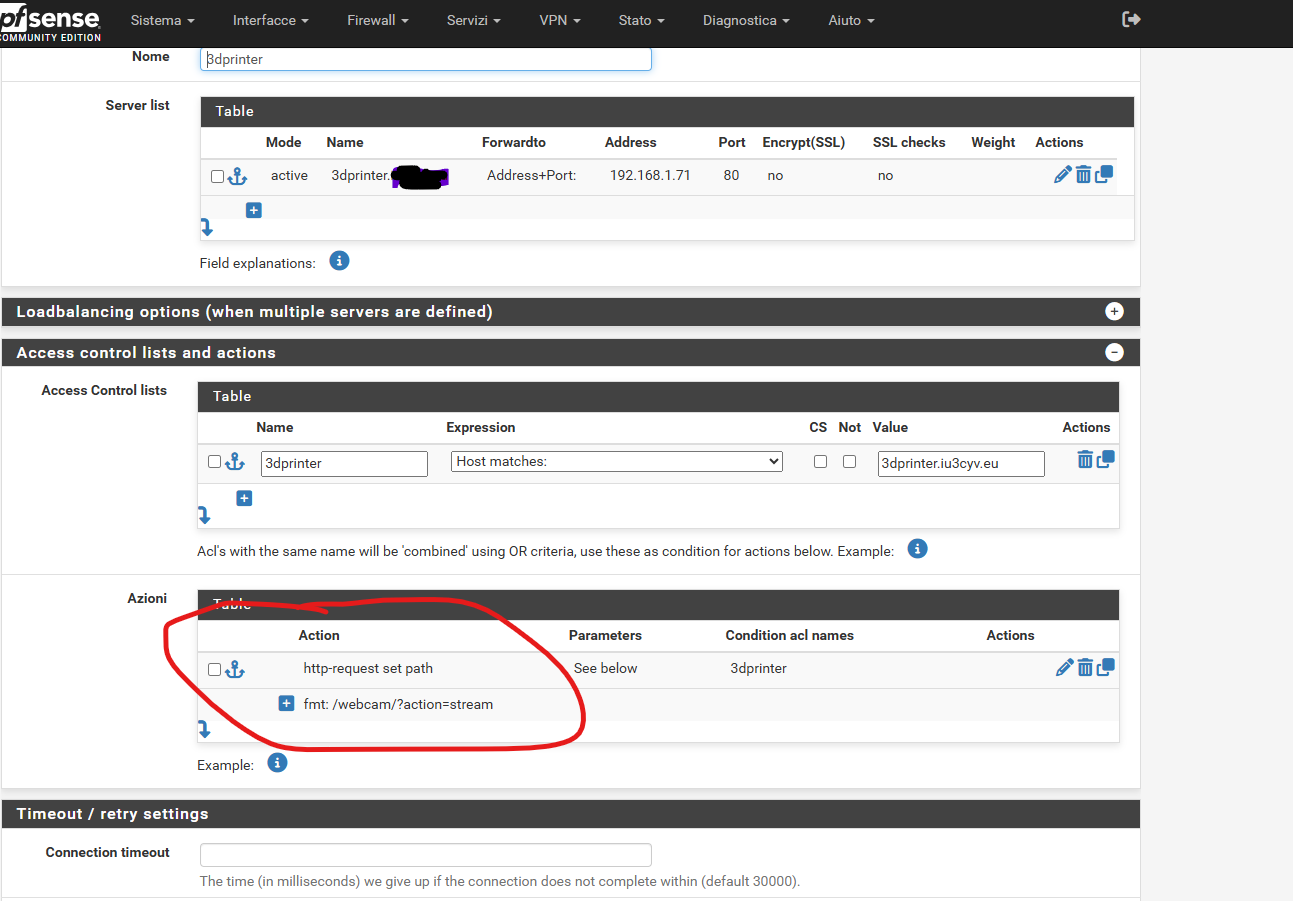
Task: Add a new row to Server list
Action: (x=254, y=210)
